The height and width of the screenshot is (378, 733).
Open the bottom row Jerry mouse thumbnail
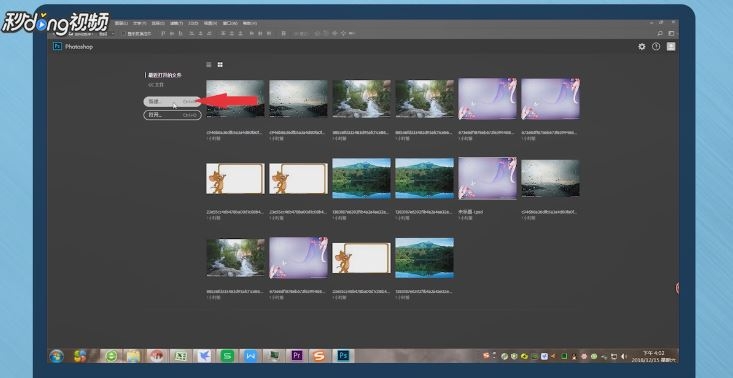click(x=361, y=258)
